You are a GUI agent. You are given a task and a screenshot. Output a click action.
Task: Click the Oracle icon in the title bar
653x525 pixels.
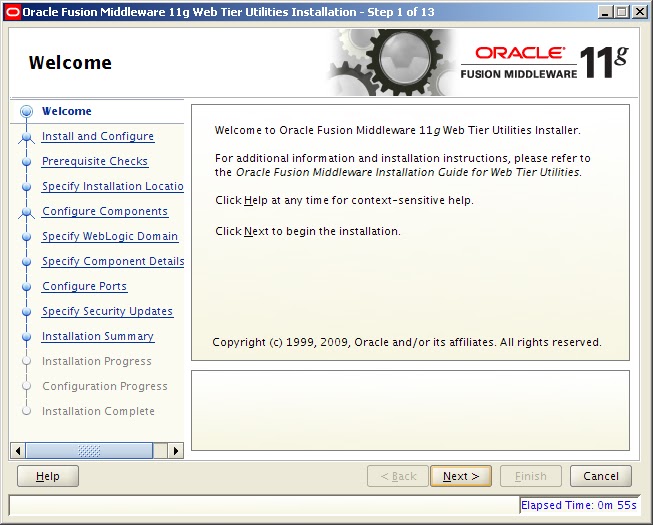[x=12, y=12]
